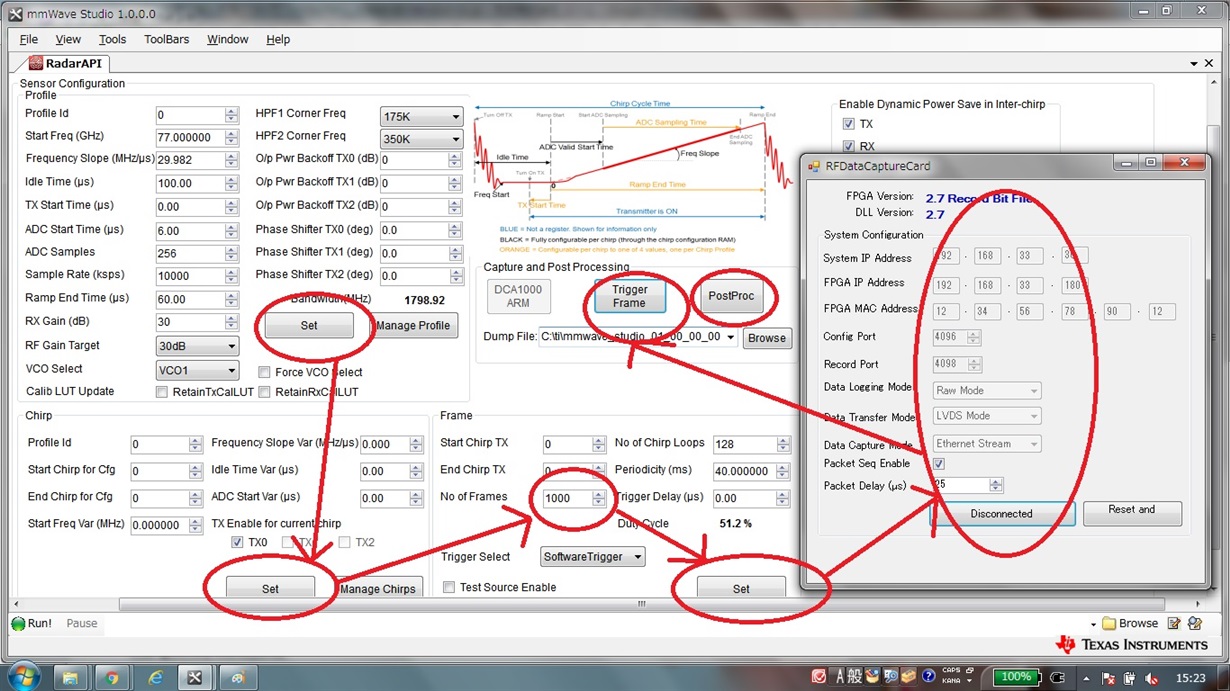
Task: Close the RadarAPI document tab with X
Action: tap(1208, 63)
